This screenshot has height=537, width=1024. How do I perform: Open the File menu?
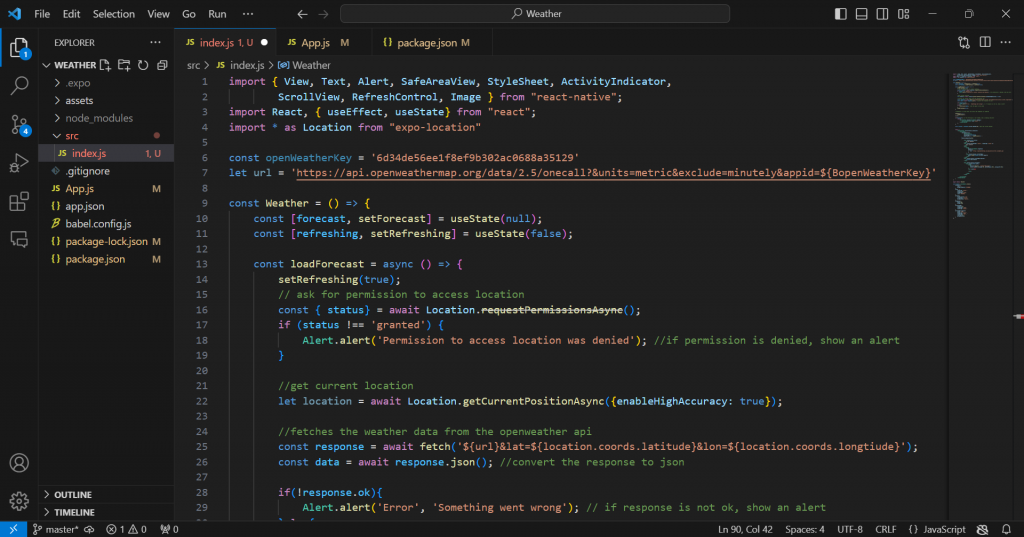point(42,14)
